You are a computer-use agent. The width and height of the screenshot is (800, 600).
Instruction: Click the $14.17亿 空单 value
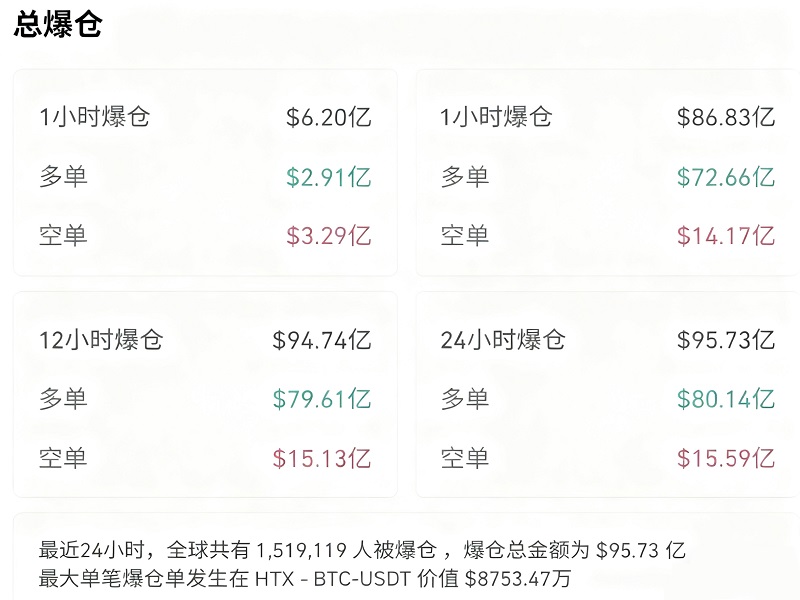coord(725,236)
